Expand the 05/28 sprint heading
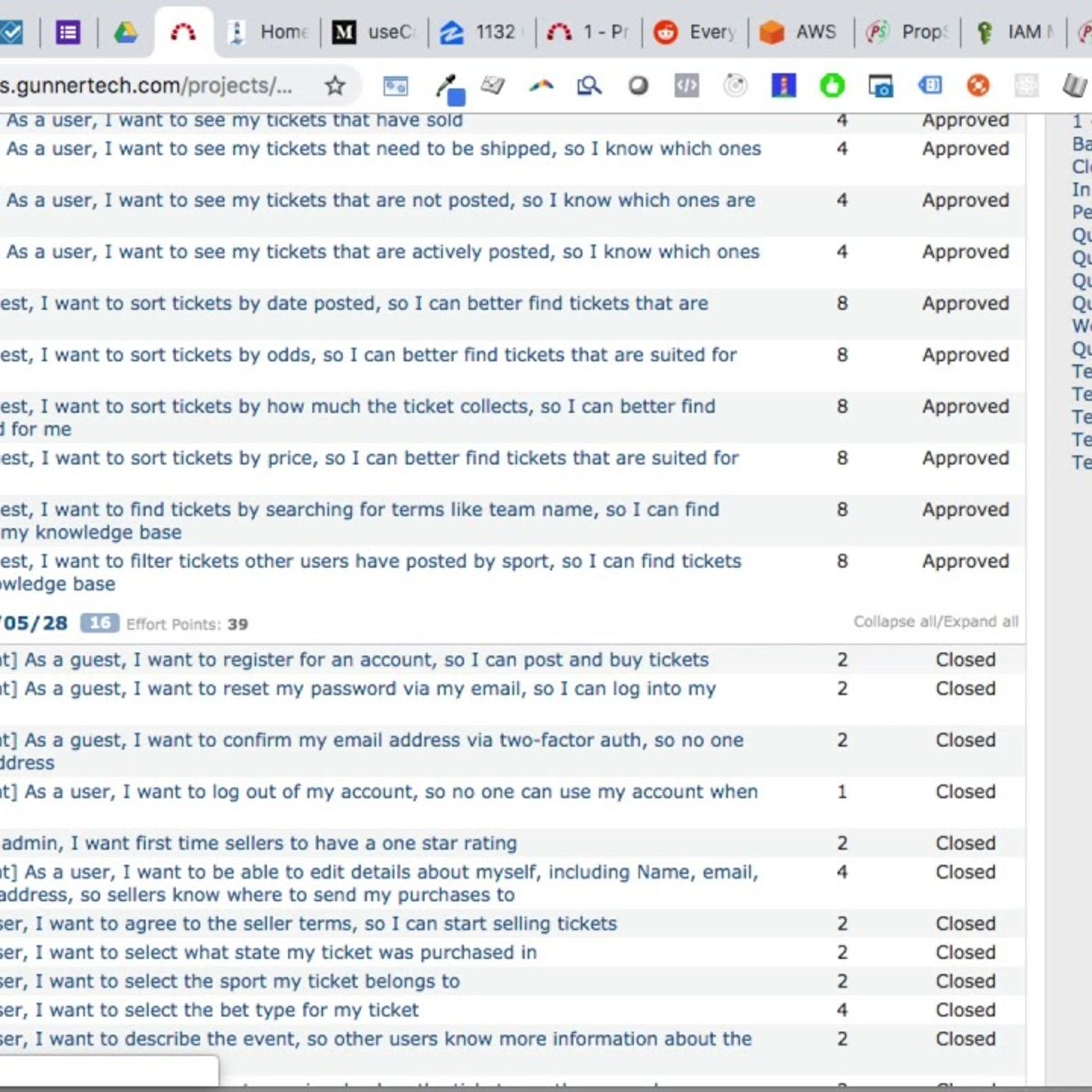The width and height of the screenshot is (1092, 1092). (34, 623)
